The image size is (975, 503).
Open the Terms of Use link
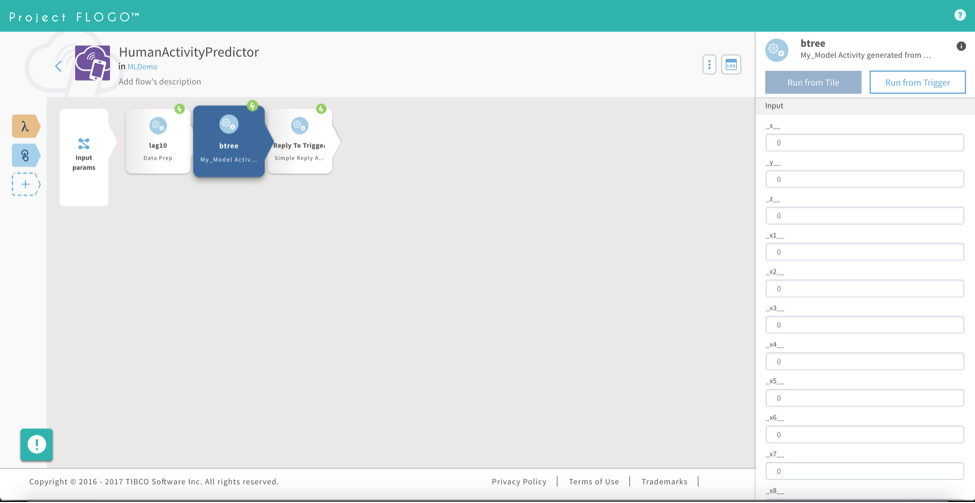[594, 482]
